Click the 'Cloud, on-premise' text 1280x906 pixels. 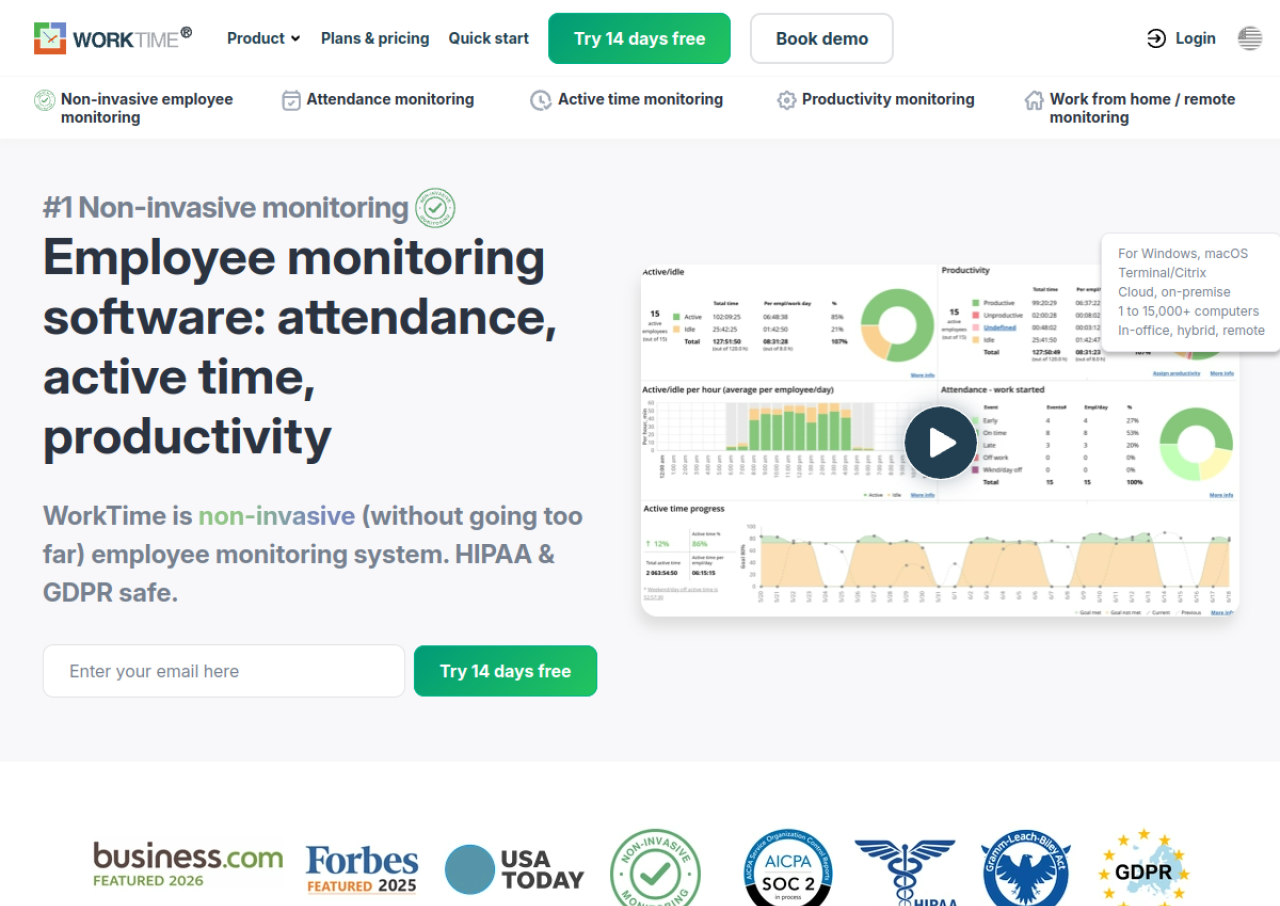(x=1174, y=292)
